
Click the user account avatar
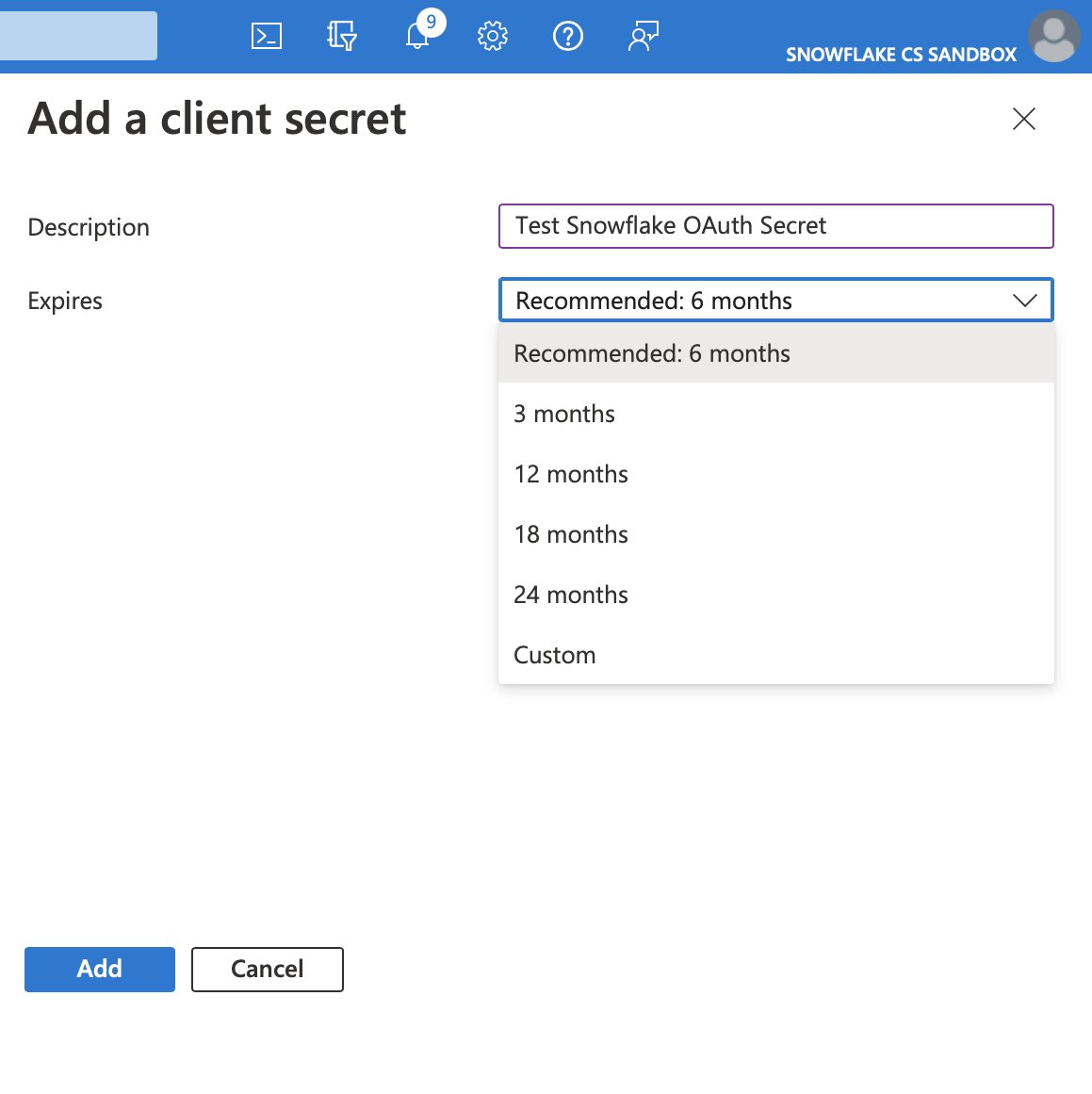(x=1054, y=37)
